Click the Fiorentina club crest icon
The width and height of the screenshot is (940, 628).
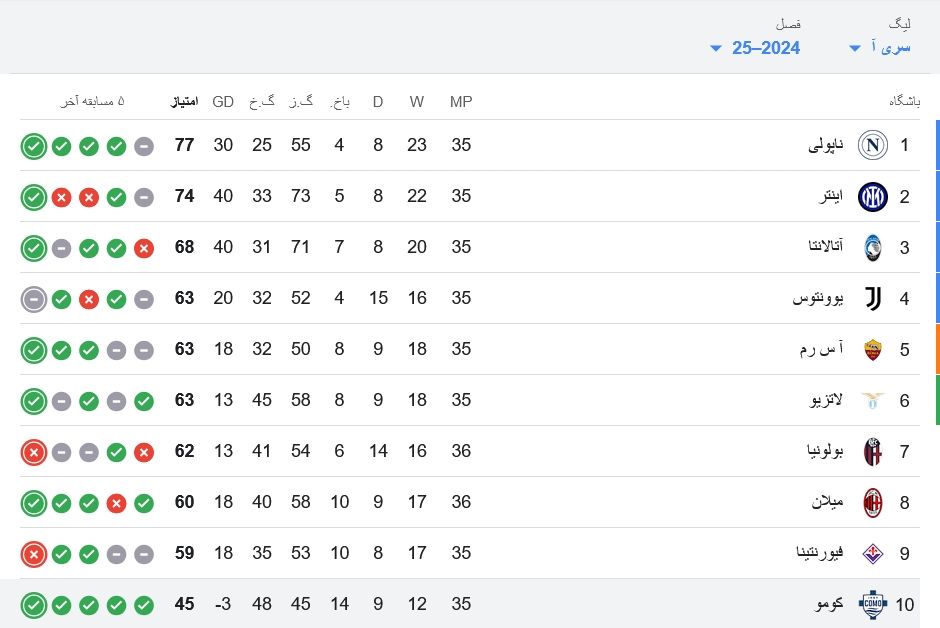pos(872,553)
